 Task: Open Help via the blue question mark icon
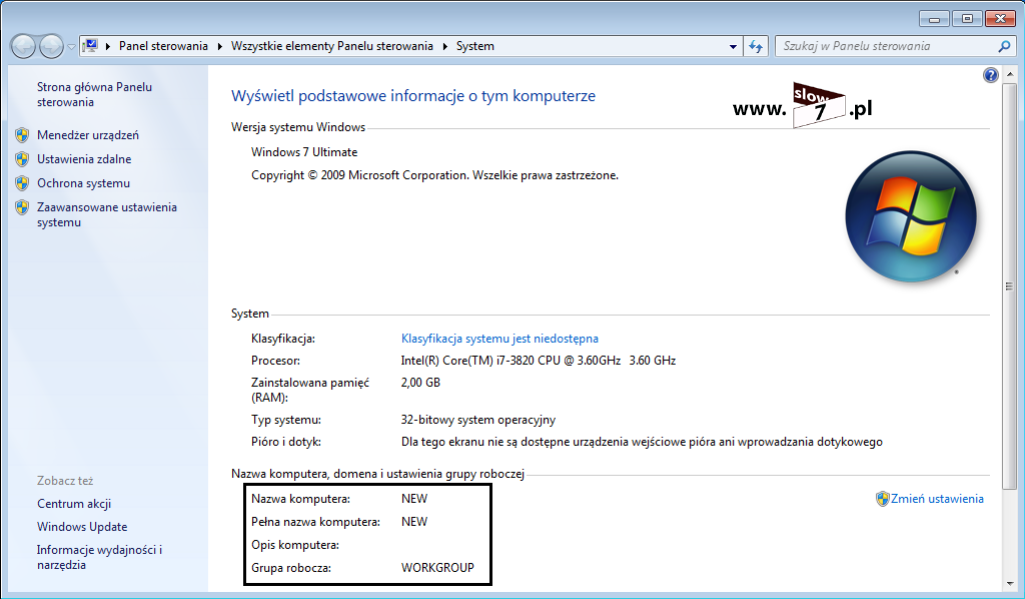[x=990, y=75]
